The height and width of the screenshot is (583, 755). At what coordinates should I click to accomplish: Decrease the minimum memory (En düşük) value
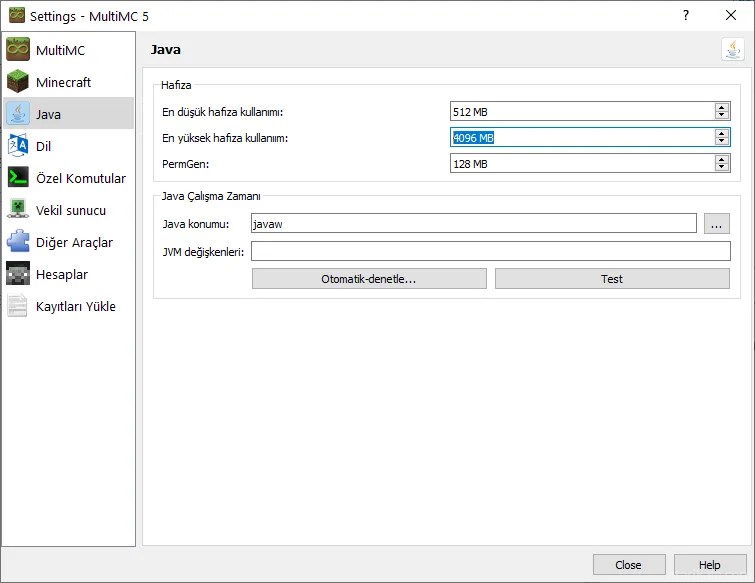pos(721,116)
